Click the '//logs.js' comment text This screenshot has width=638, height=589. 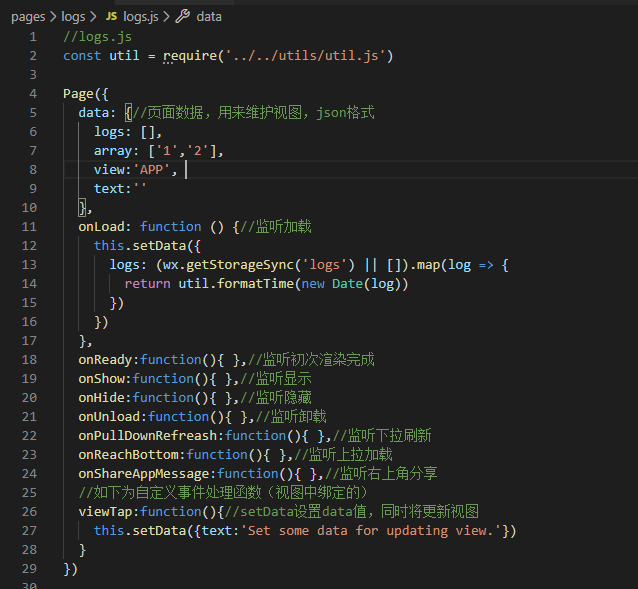pos(97,37)
